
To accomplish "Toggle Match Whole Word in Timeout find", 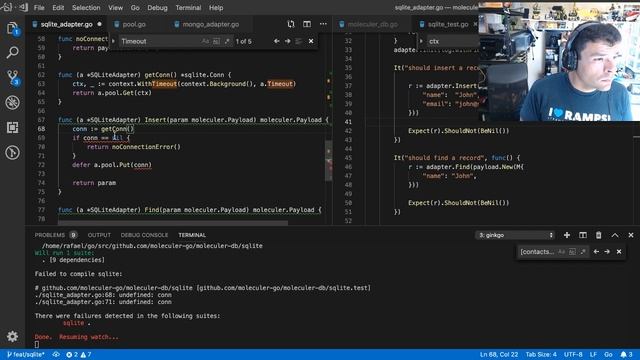I will click(216, 41).
